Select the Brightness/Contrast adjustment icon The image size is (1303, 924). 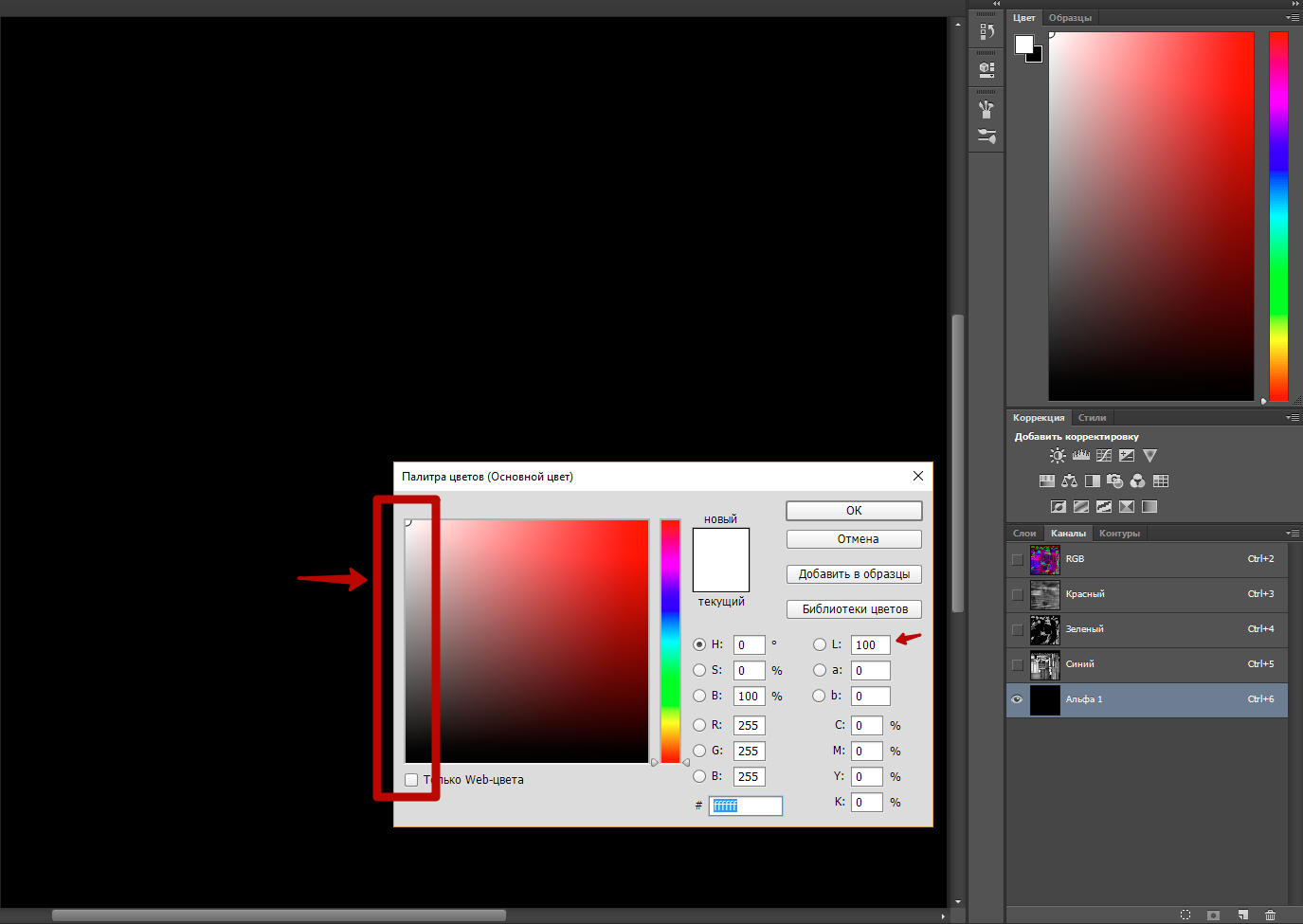(x=1057, y=455)
